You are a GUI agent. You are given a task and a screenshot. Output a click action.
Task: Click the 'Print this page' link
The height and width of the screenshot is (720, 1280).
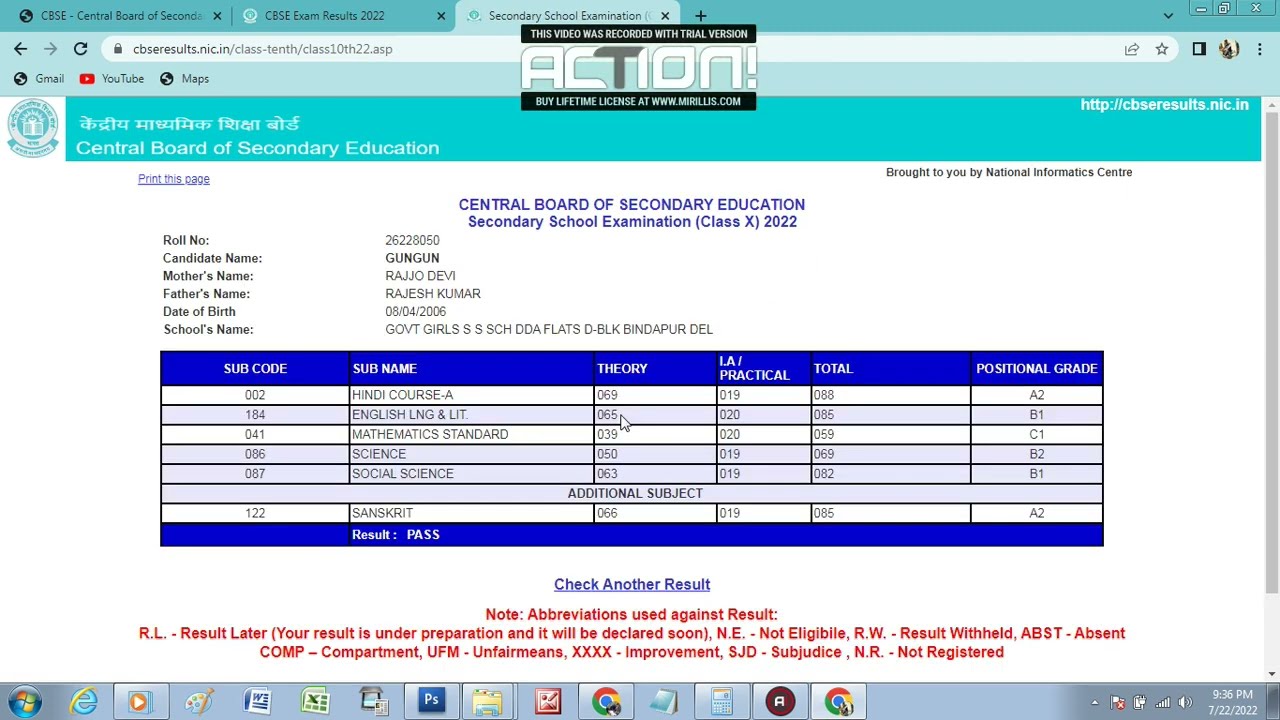[x=174, y=179]
